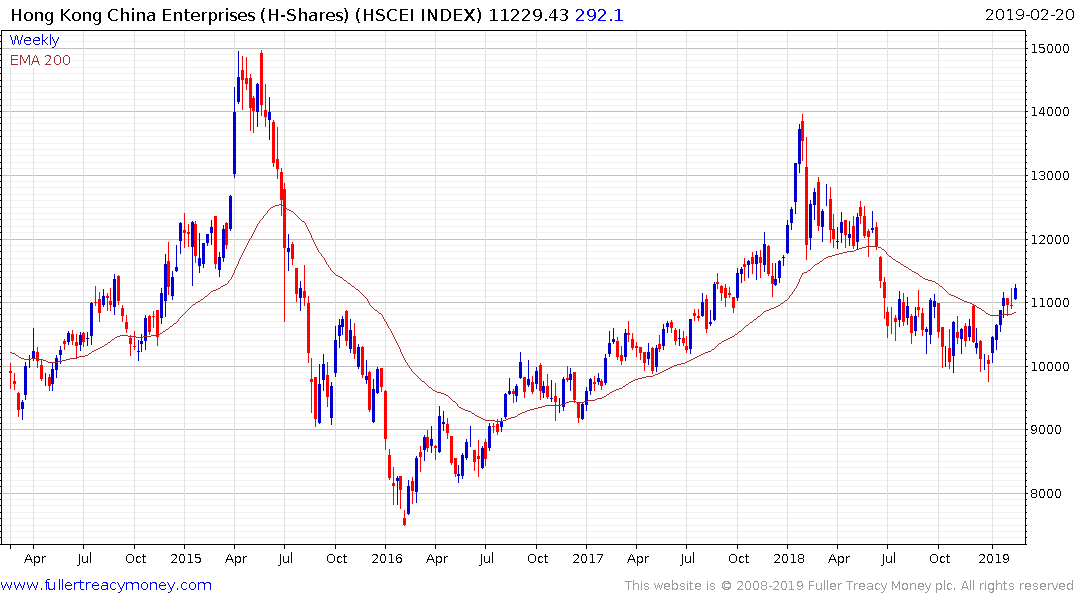Select the 11229.43 last price value

[532, 14]
